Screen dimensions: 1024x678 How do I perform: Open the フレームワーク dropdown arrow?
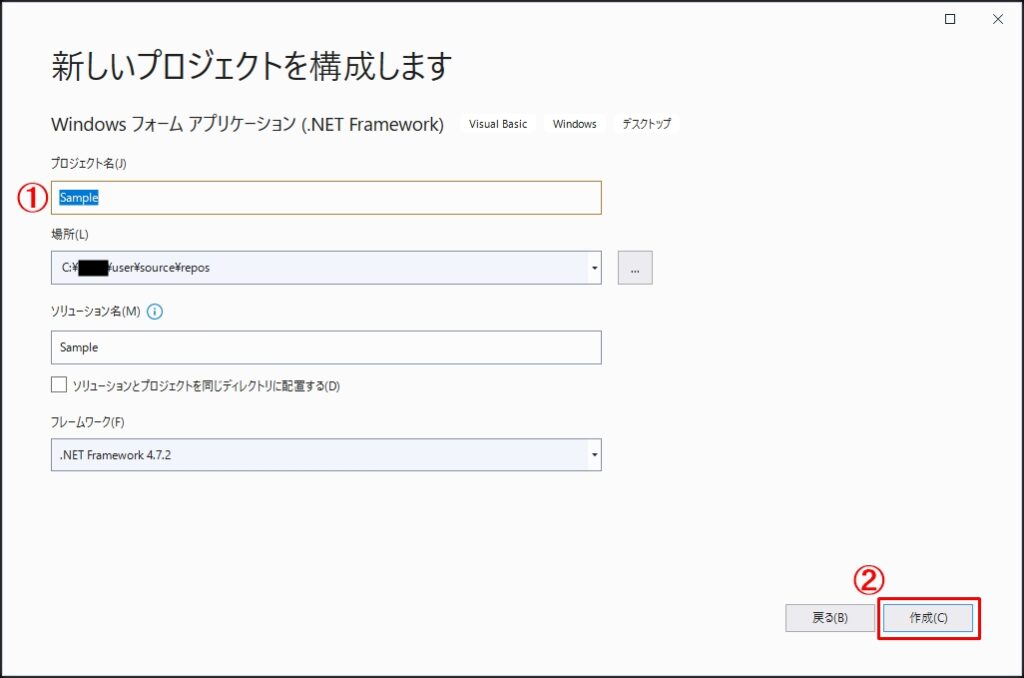[592, 455]
